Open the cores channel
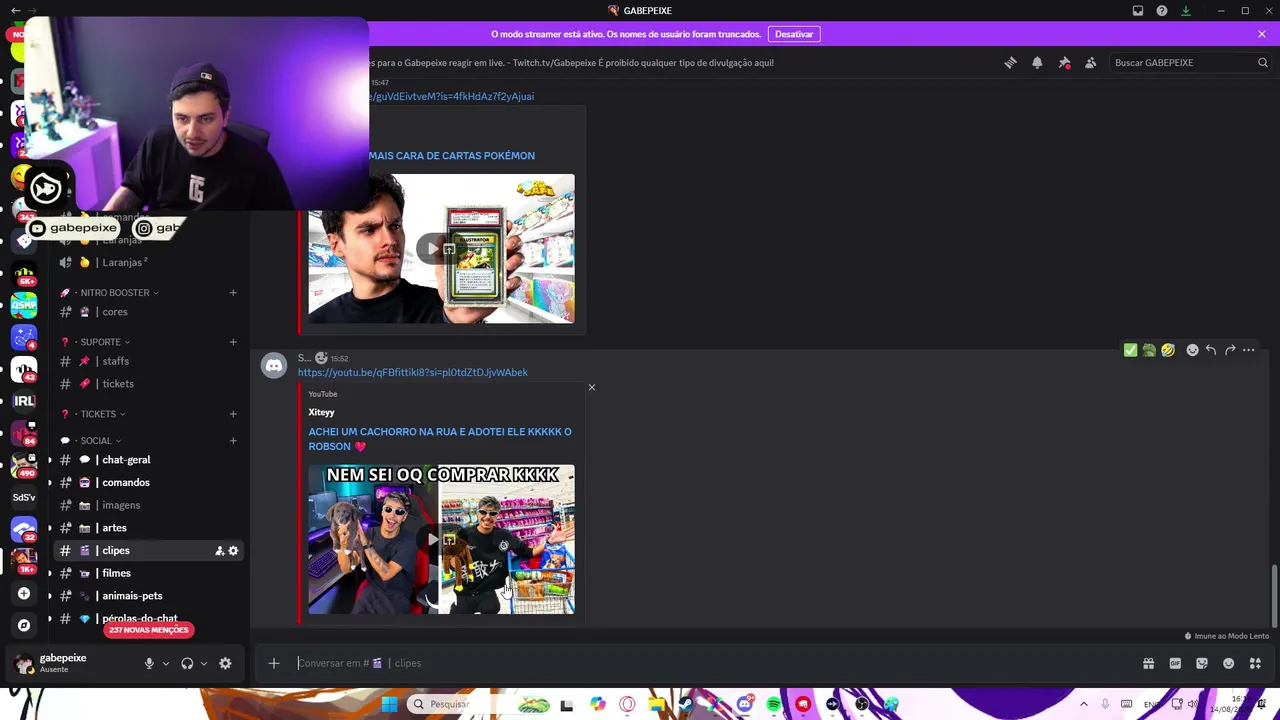The height and width of the screenshot is (720, 1280). 148,312
